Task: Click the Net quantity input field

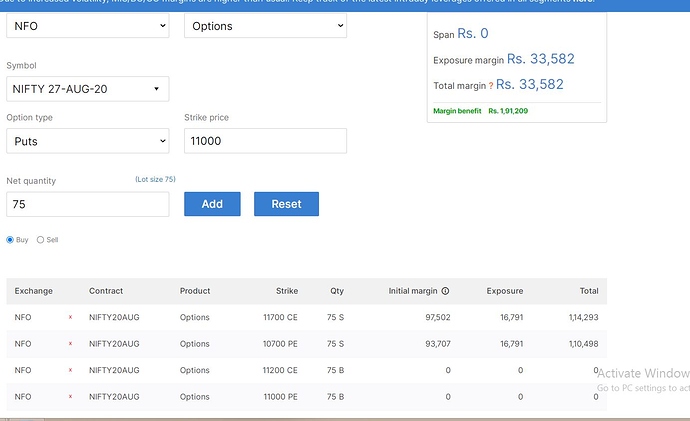Action: point(88,204)
